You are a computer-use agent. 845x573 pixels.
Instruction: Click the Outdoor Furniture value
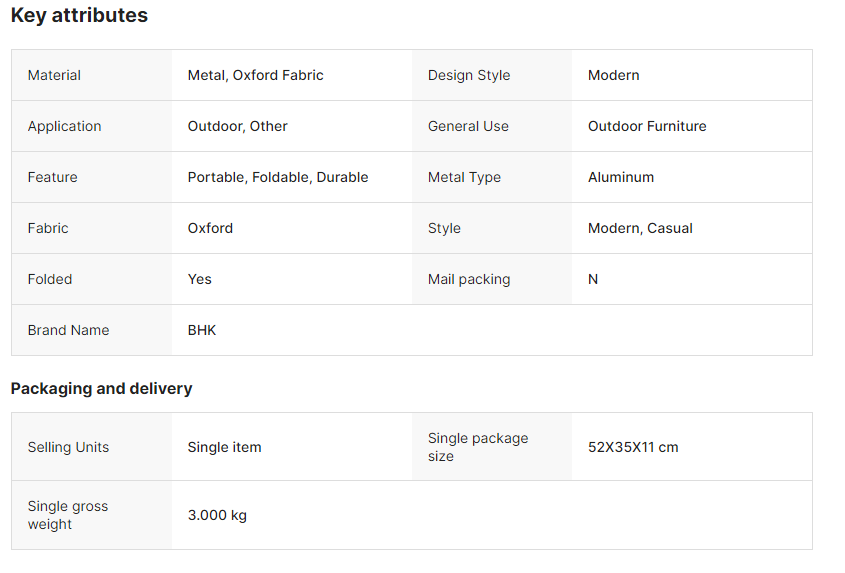(646, 126)
